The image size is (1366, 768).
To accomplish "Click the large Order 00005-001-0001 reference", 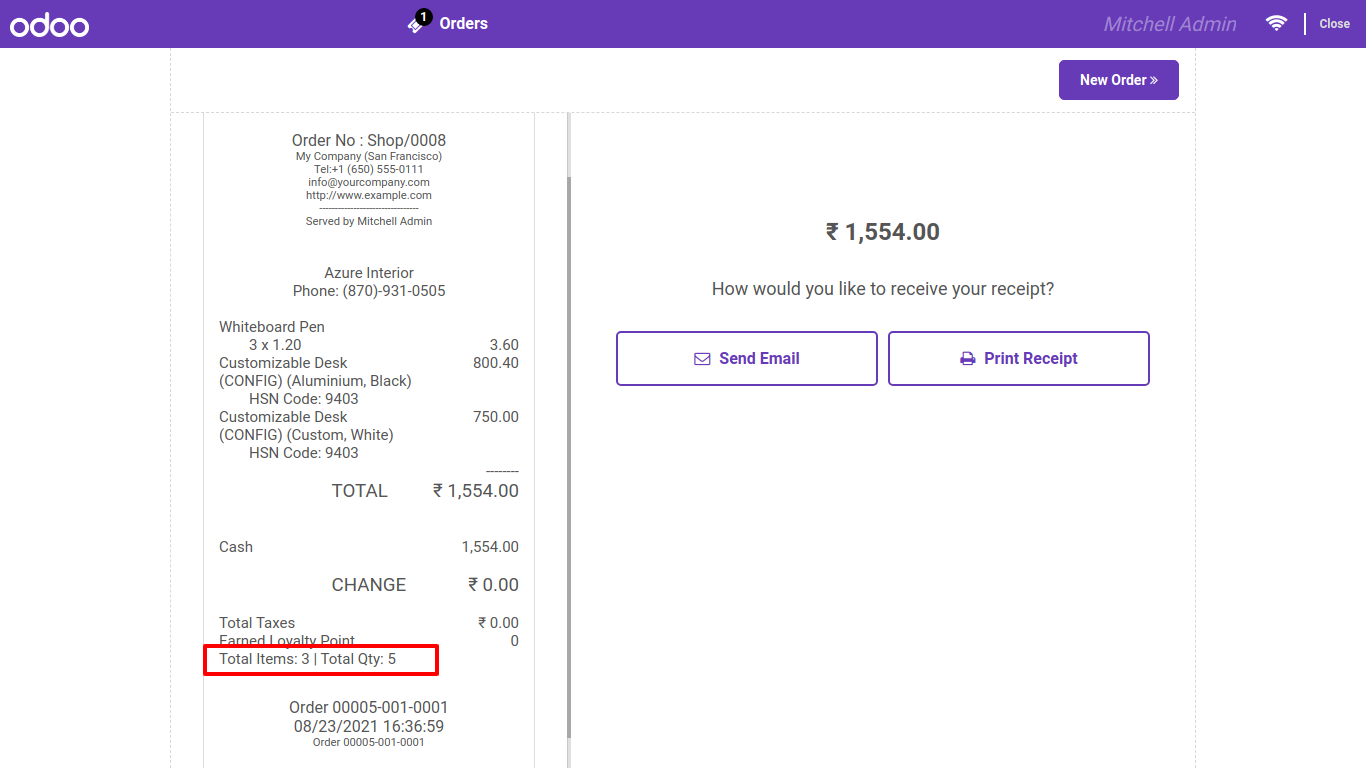I will coord(369,708).
